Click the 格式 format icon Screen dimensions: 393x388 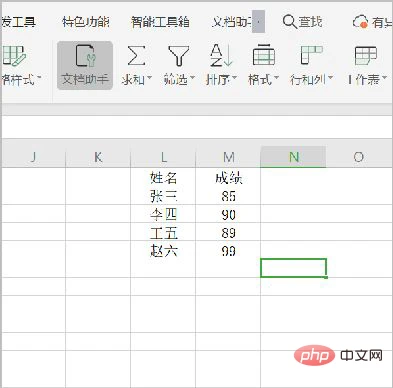[x=264, y=55]
